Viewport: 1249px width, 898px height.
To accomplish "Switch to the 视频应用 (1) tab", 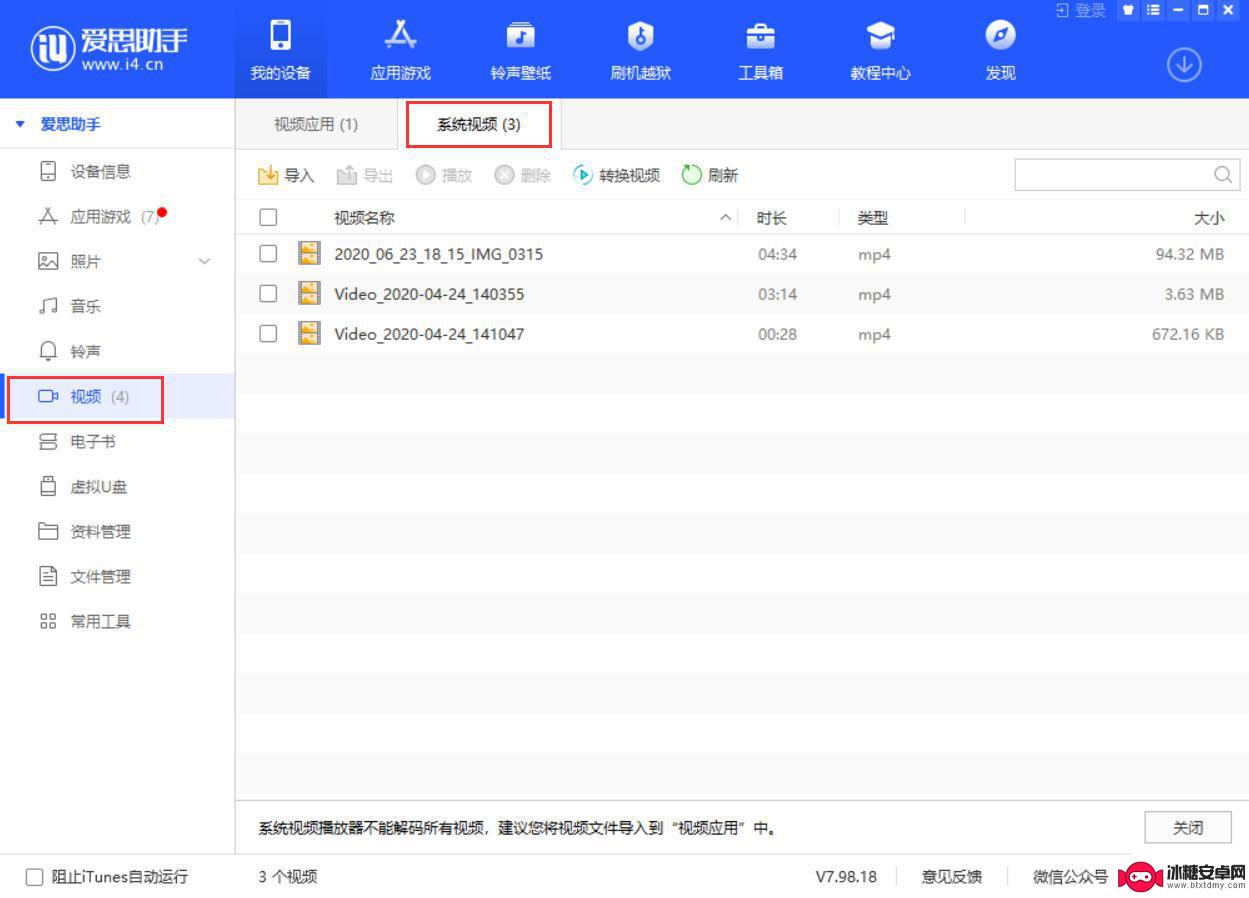I will click(316, 124).
